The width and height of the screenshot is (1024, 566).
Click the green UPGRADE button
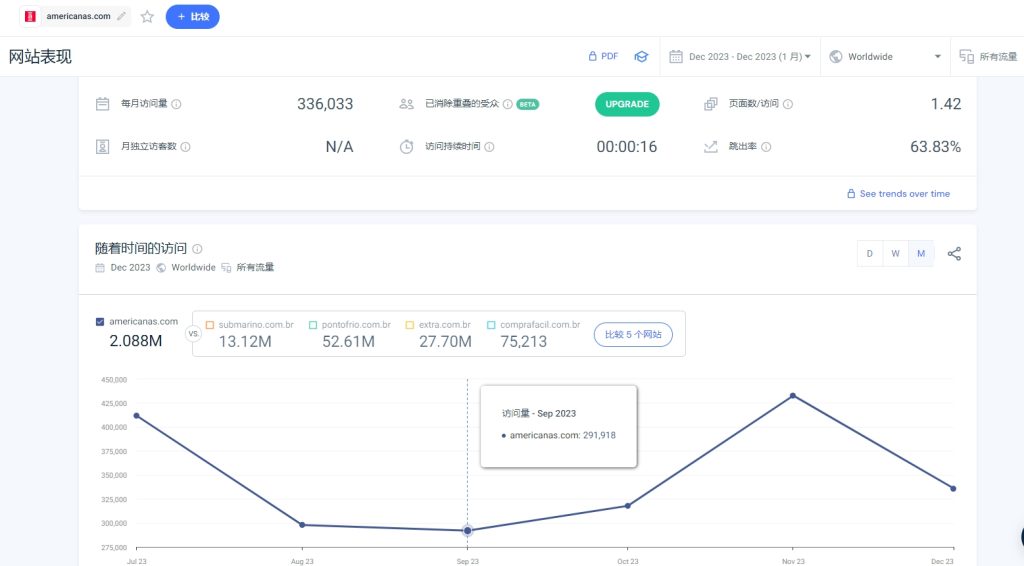(x=627, y=104)
